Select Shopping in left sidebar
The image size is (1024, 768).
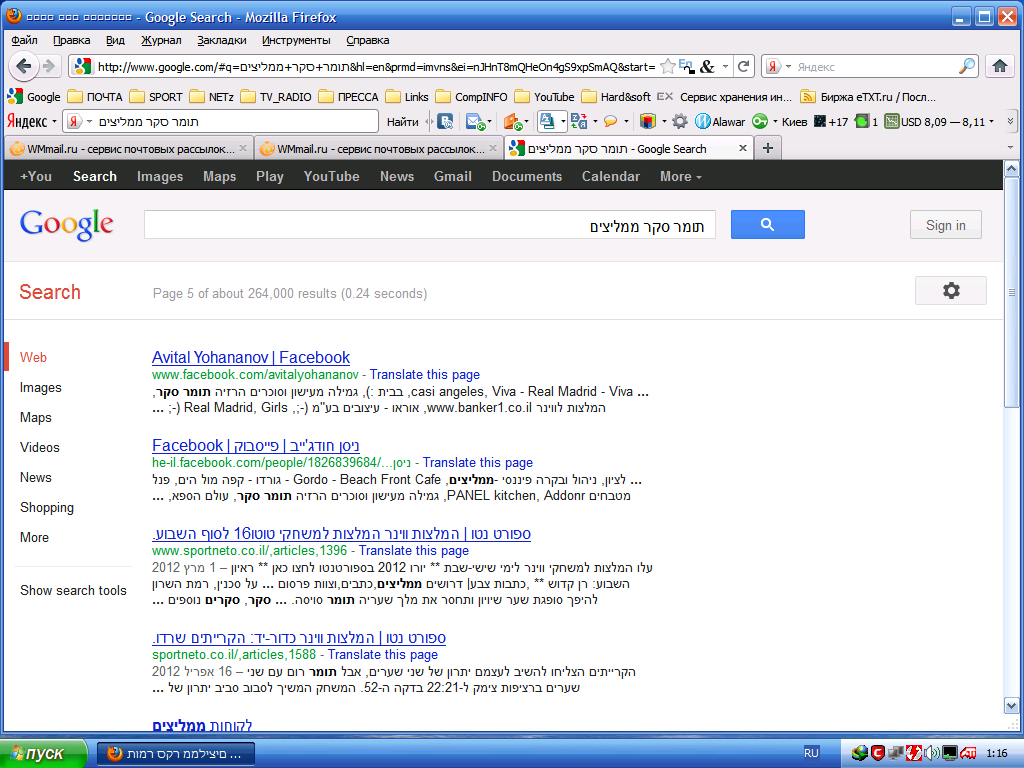(47, 507)
